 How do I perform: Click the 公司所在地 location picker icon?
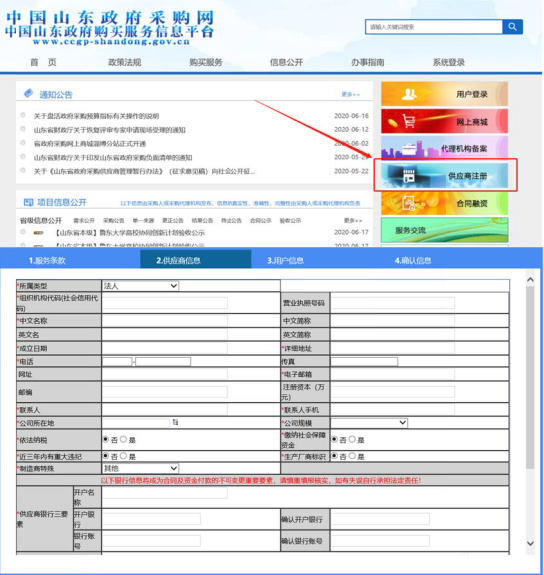(175, 422)
